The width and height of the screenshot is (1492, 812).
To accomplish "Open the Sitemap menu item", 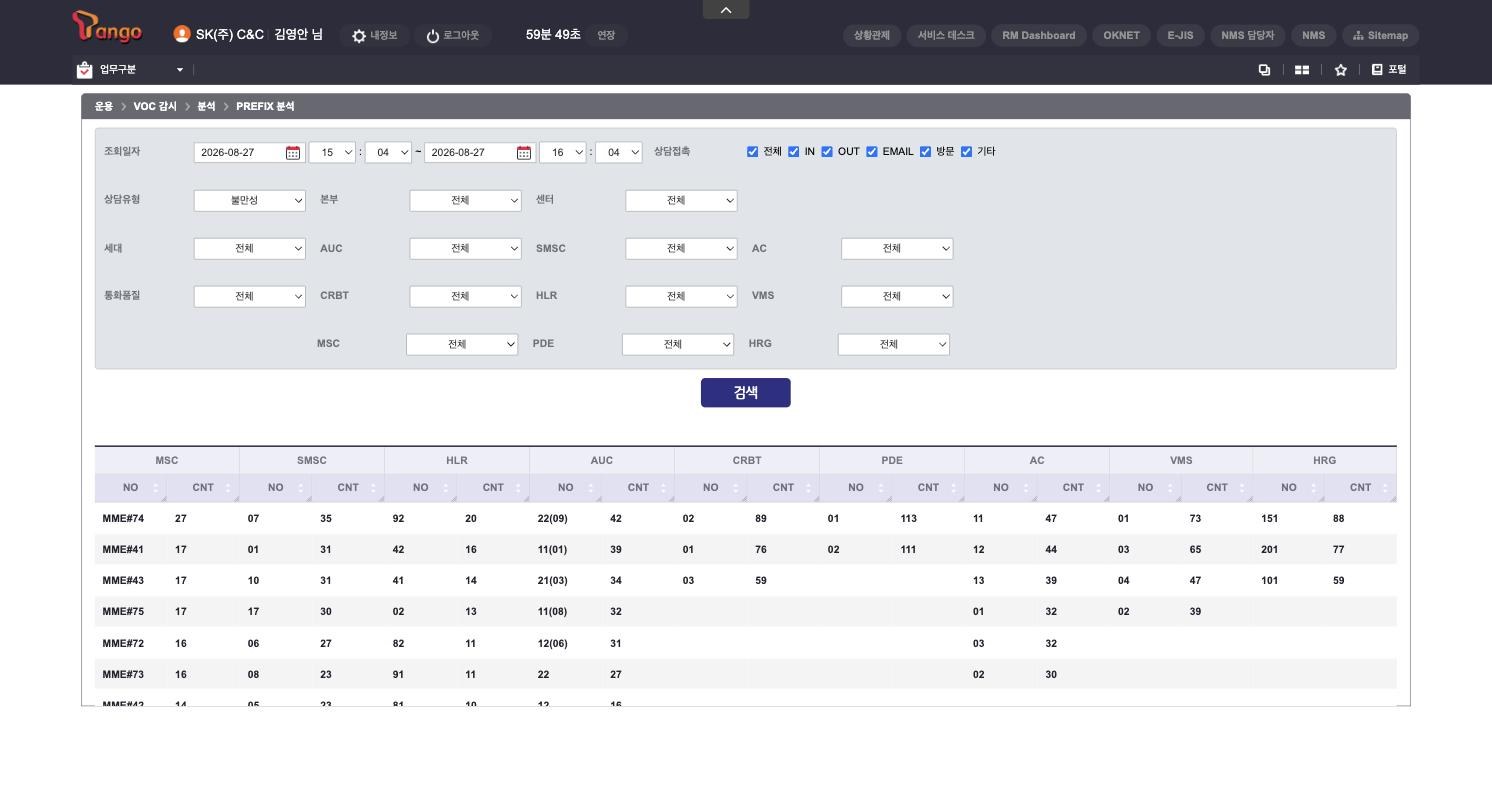I will [1380, 35].
